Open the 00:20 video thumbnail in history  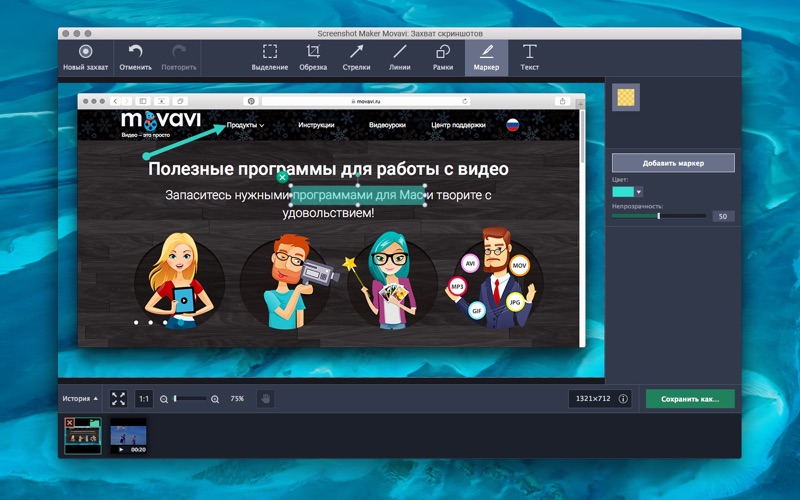pos(129,436)
